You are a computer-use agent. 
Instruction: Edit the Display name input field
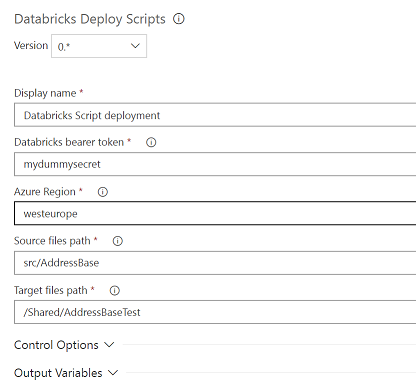215,115
